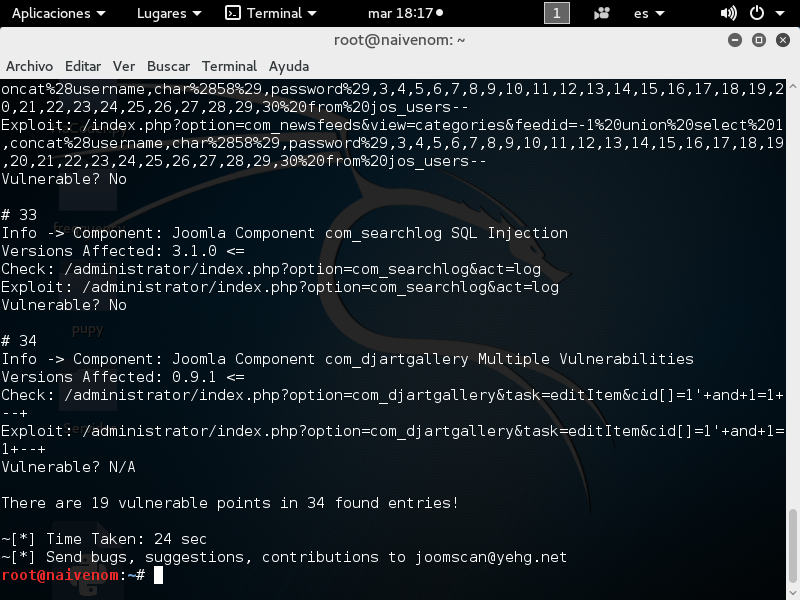The width and height of the screenshot is (800, 600).
Task: Click the window title root@naivenom: ~
Action: point(399,40)
